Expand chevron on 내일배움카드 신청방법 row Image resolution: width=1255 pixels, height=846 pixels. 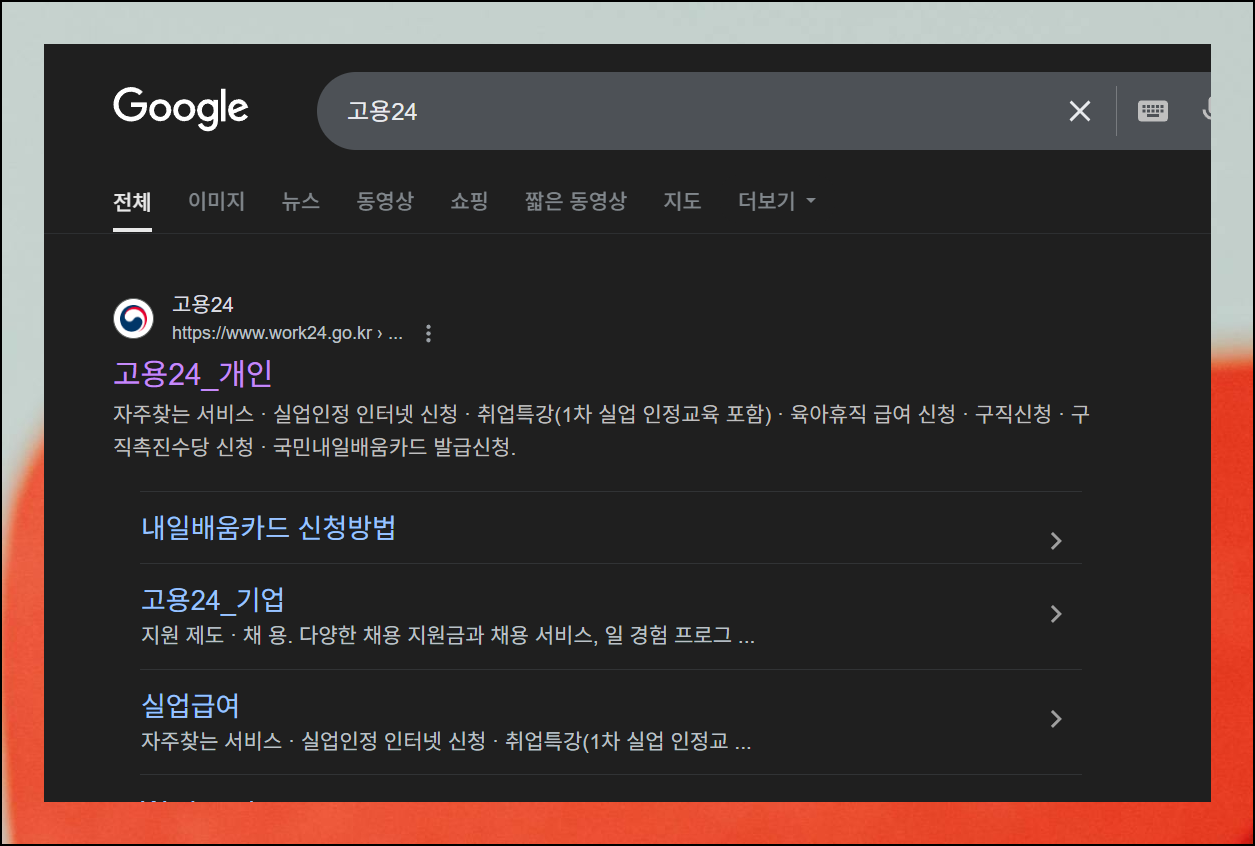pyautogui.click(x=1056, y=541)
